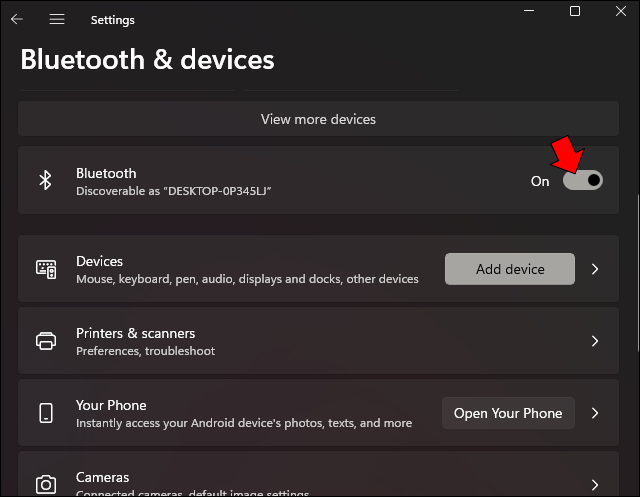The height and width of the screenshot is (497, 640).
Task: Click 'Preferences, troubleshoot' description
Action: pos(145,351)
